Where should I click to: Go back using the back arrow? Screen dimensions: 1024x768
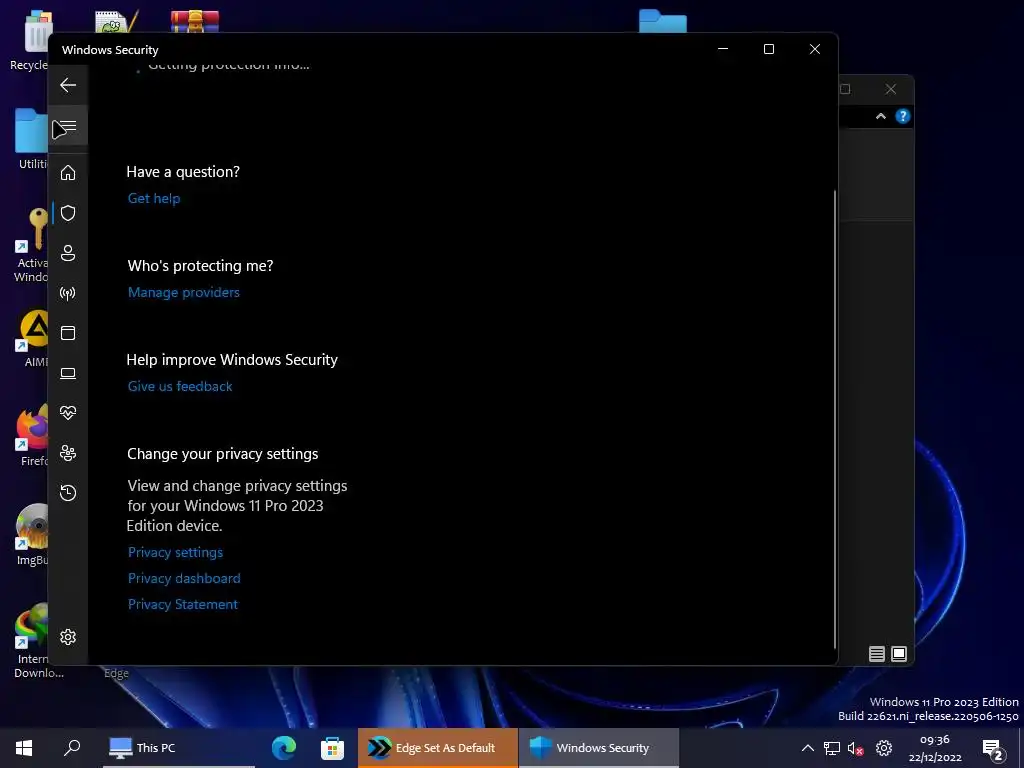pos(68,85)
